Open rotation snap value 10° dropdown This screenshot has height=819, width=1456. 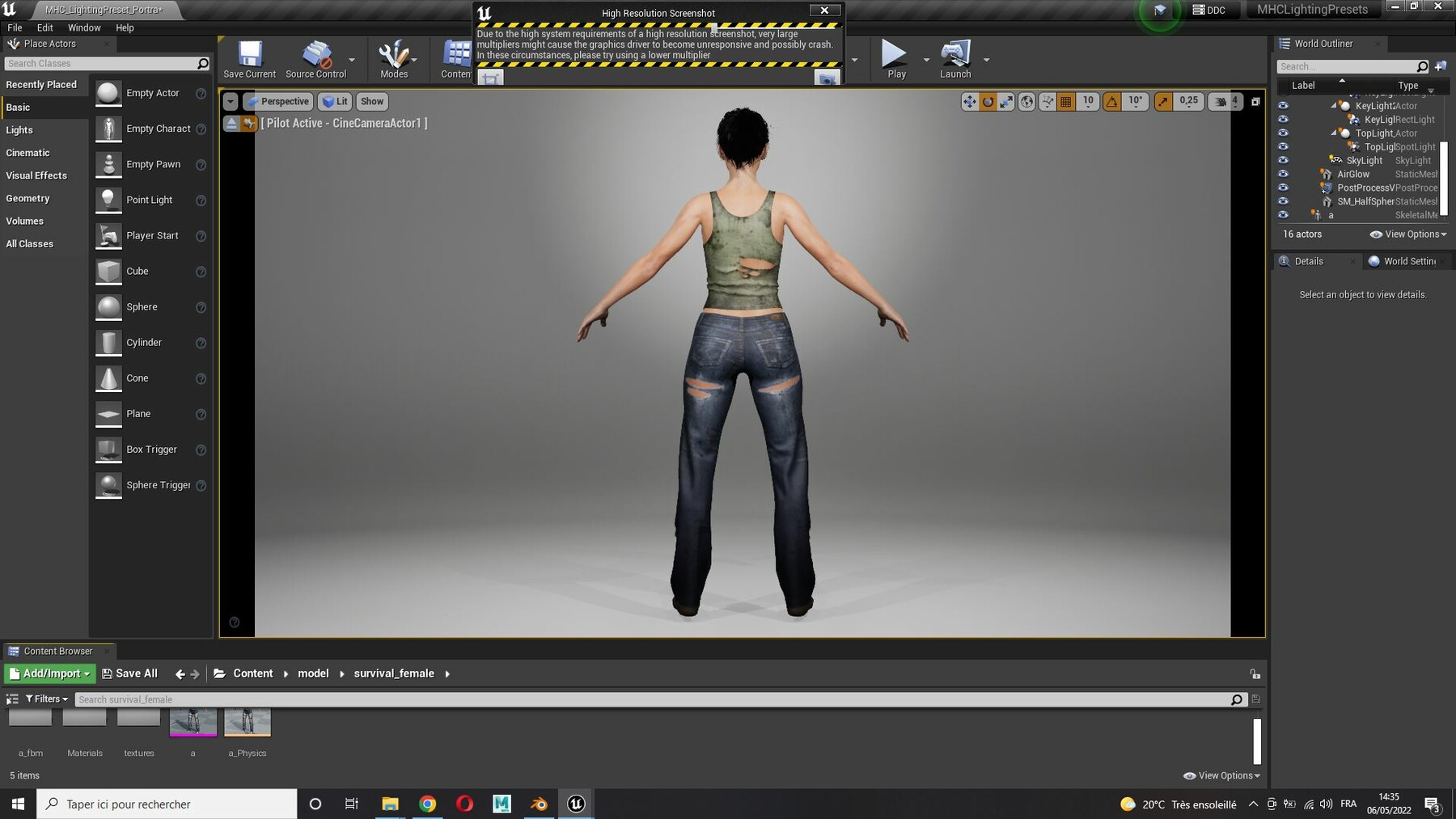tap(1135, 101)
